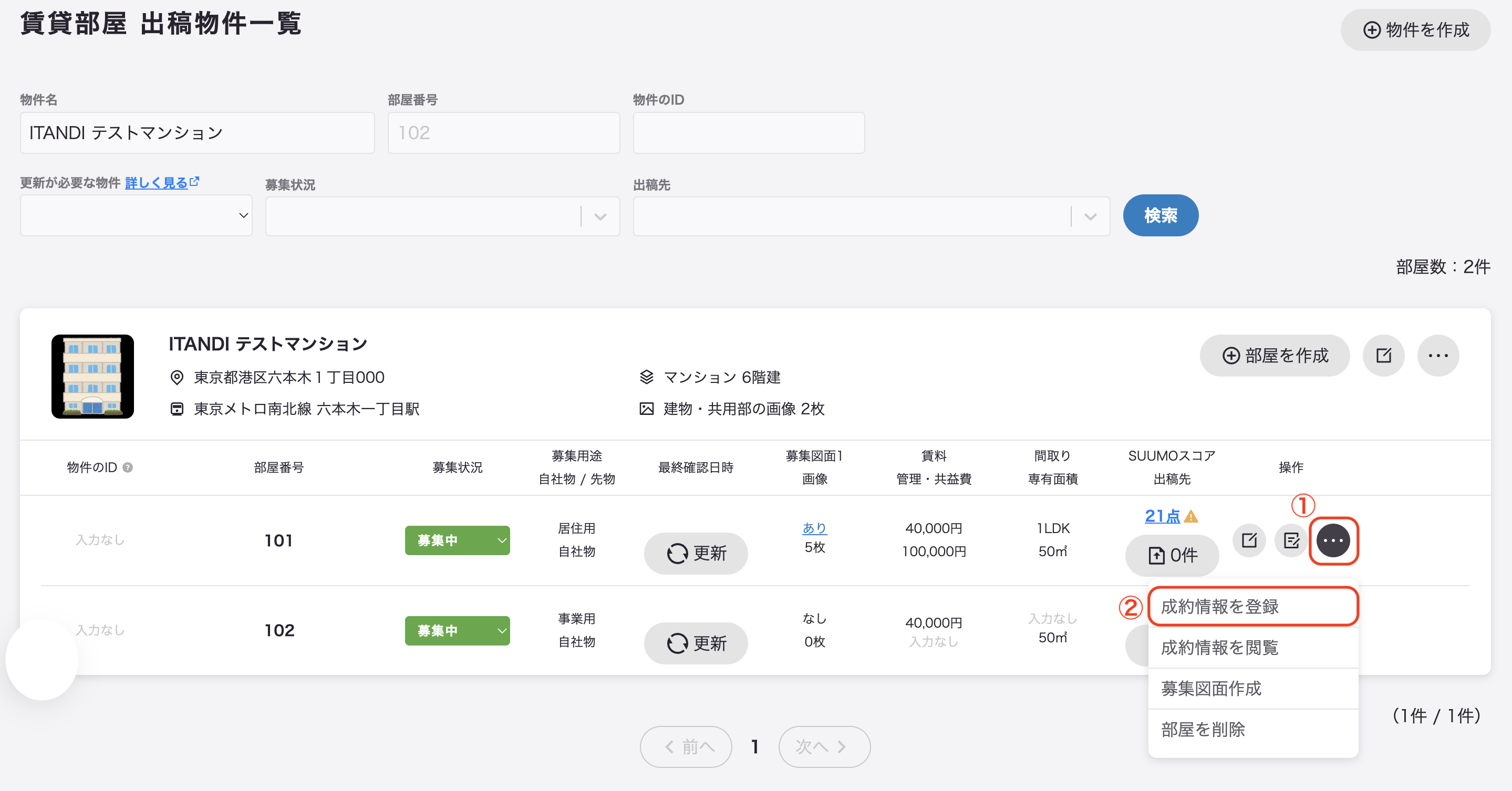1512x791 pixels.
Task: Click the マンション 6階建 text
Action: [722, 377]
